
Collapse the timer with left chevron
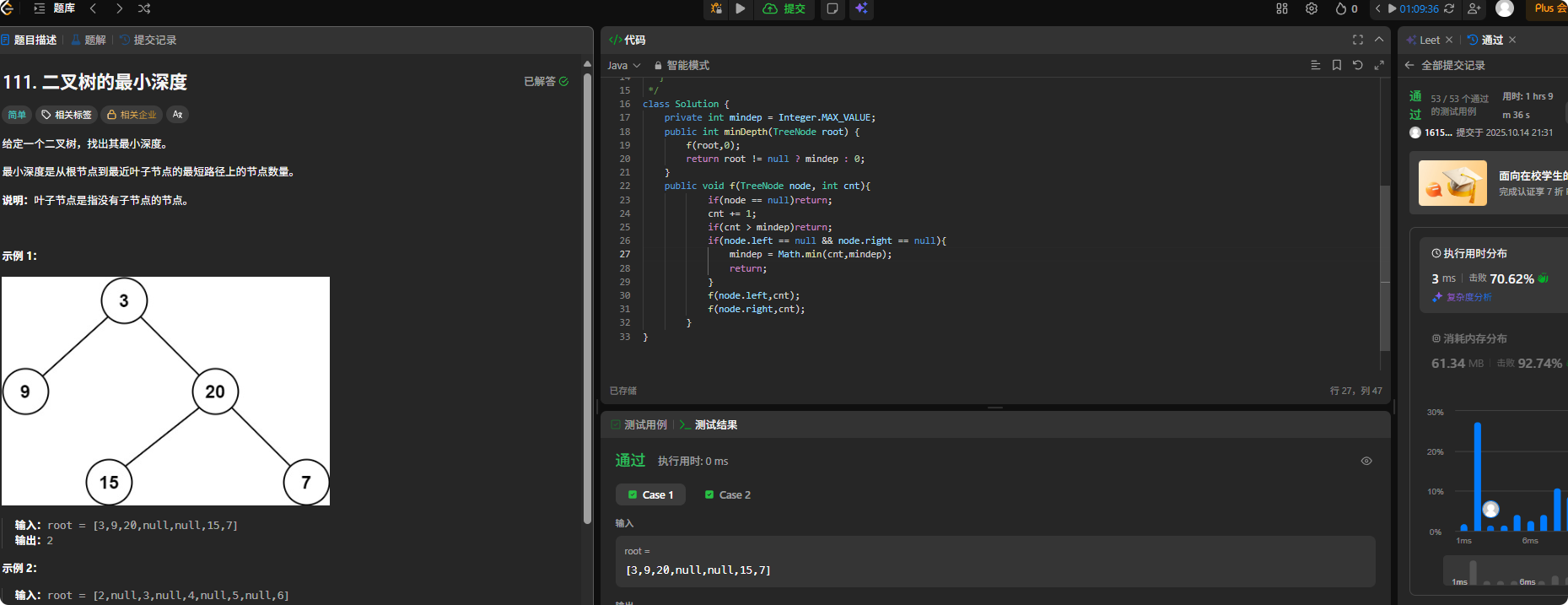pyautogui.click(x=1378, y=8)
